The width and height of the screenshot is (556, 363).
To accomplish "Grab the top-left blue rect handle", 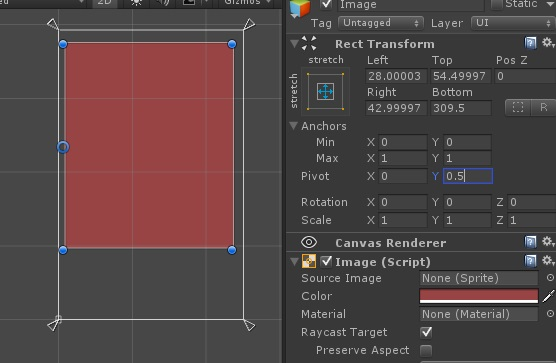I will pos(63,44).
